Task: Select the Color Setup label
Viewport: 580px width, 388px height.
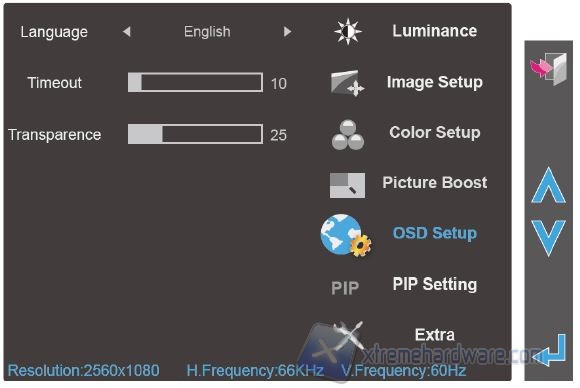Action: [x=435, y=132]
